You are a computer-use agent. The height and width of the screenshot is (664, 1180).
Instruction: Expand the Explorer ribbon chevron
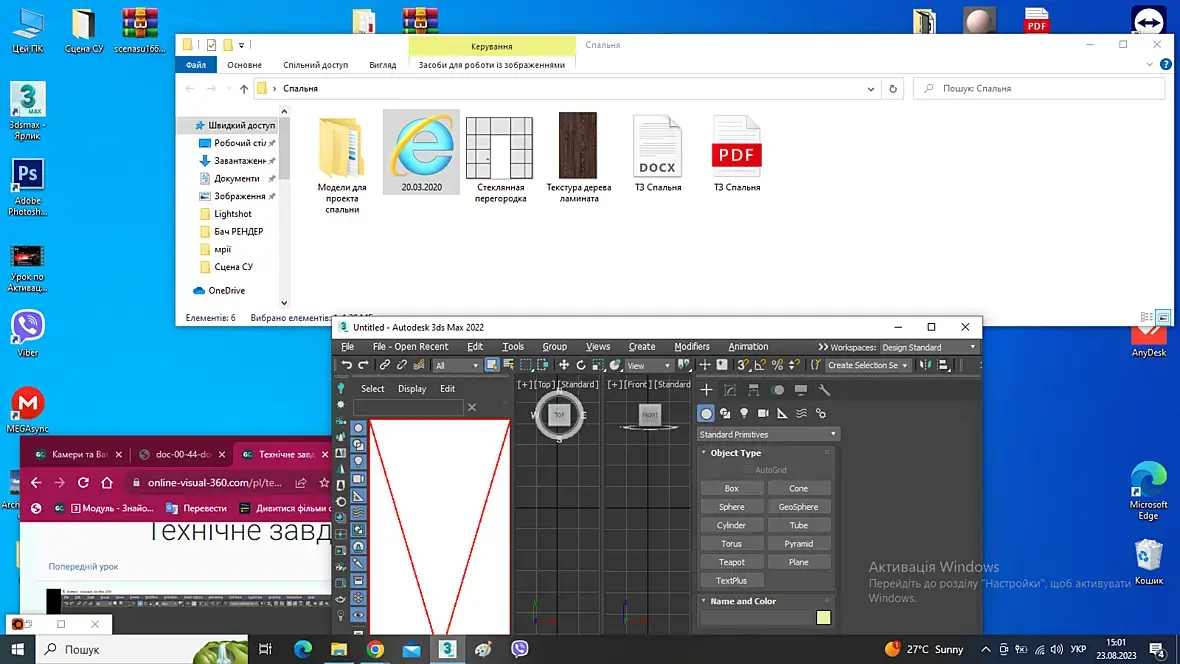coord(1149,65)
